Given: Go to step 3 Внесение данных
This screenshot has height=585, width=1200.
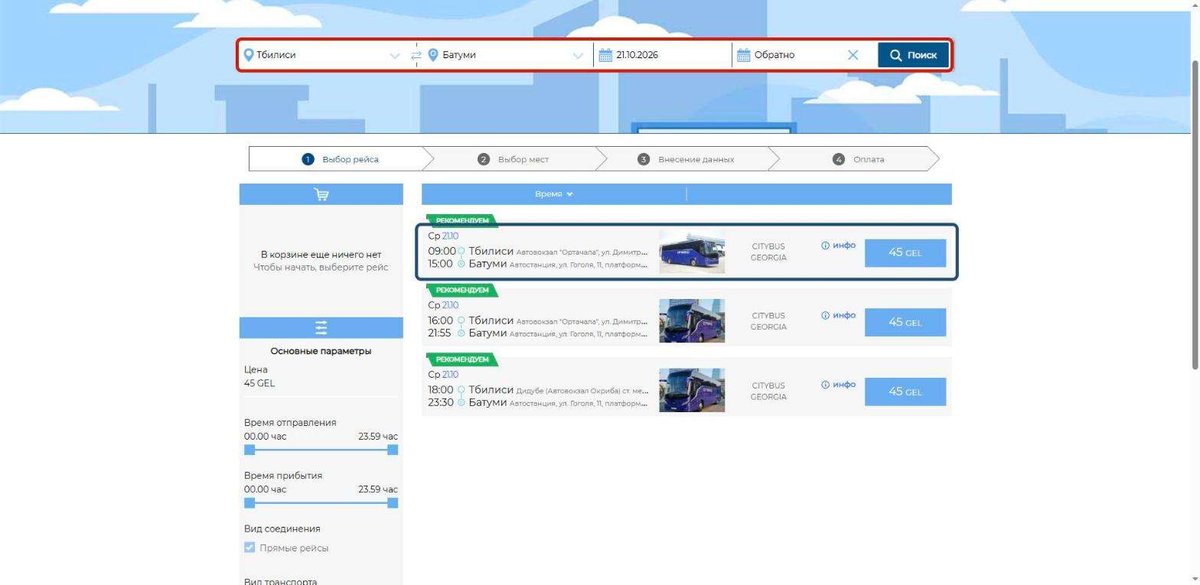Looking at the screenshot, I should click(x=686, y=159).
